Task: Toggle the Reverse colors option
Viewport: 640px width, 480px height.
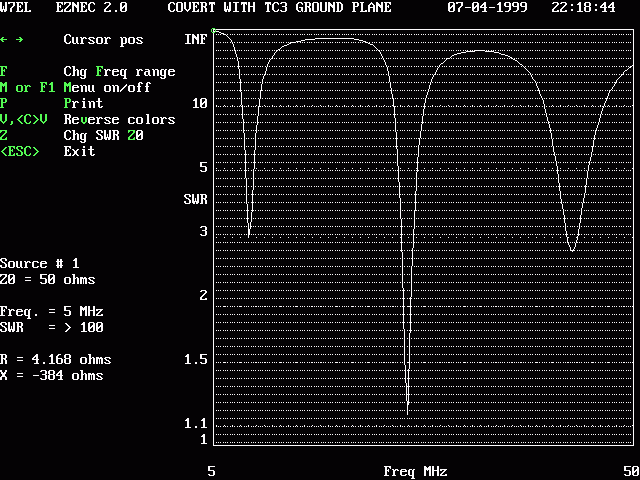Action: 119,120
